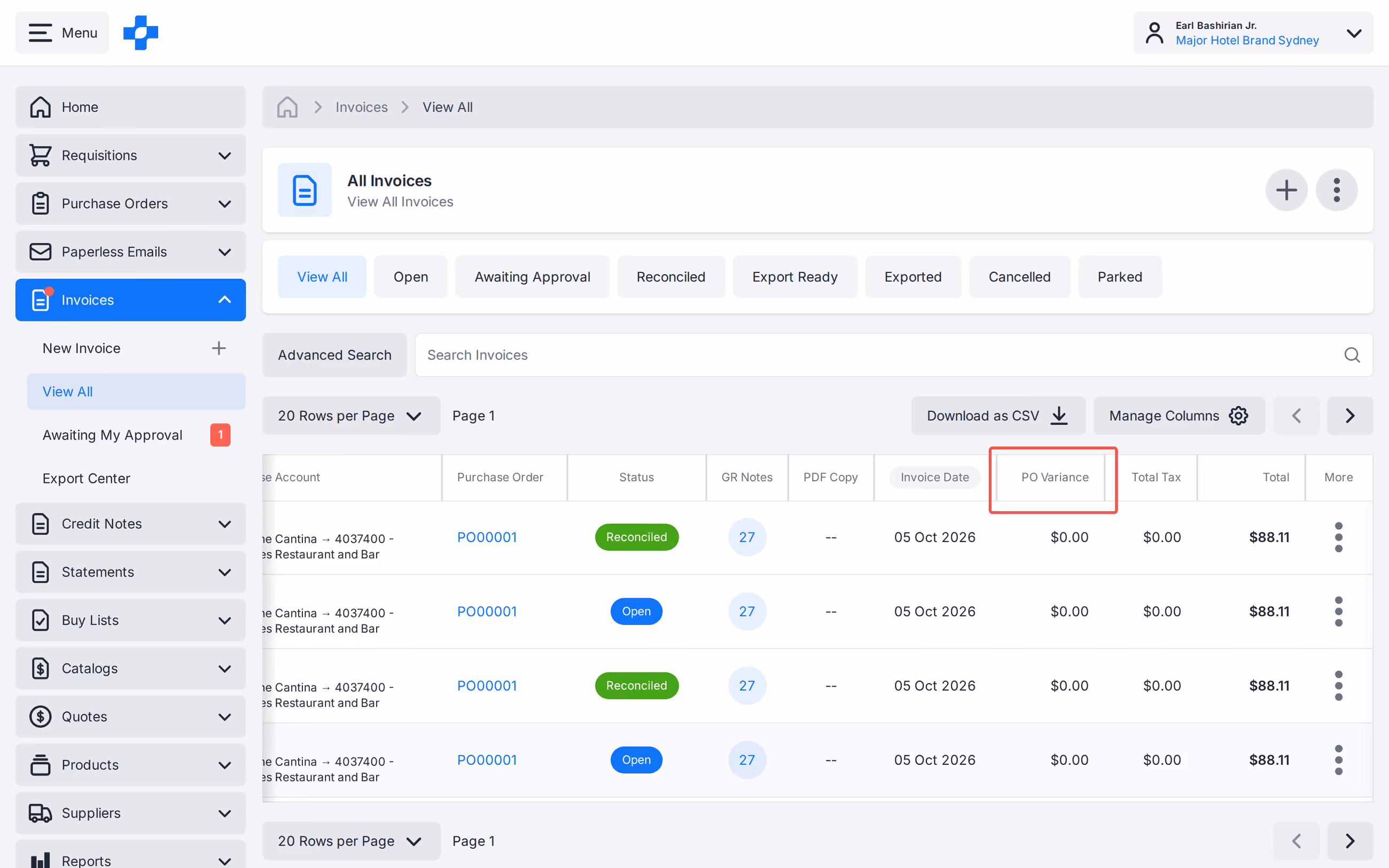Viewport: 1389px width, 868px height.
Task: Open Home in sidebar
Action: click(x=130, y=107)
